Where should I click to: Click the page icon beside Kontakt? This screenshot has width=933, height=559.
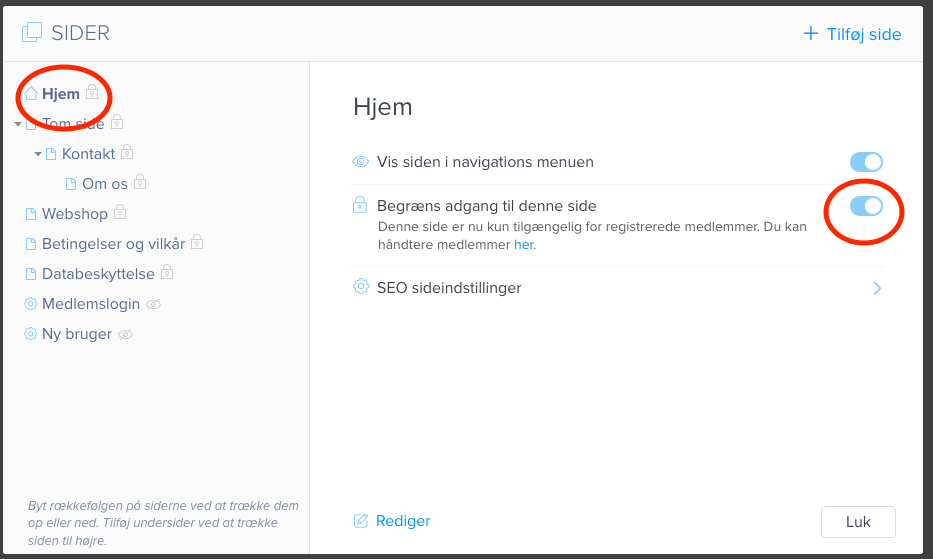tap(51, 154)
